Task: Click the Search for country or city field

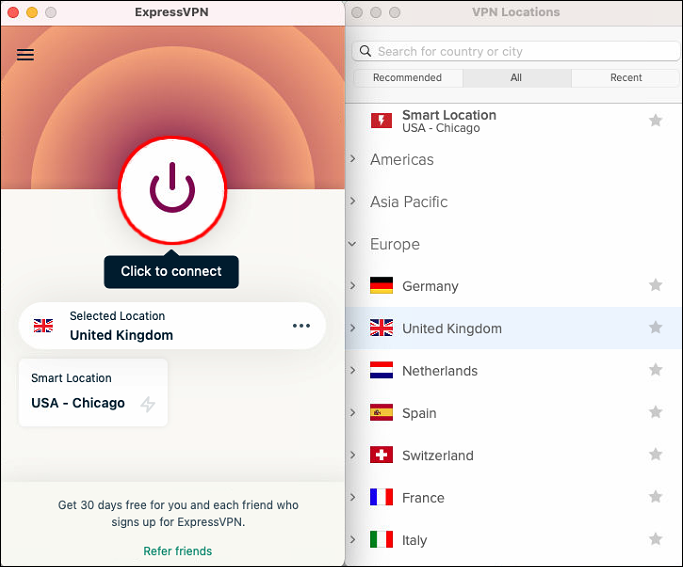Action: tap(516, 51)
